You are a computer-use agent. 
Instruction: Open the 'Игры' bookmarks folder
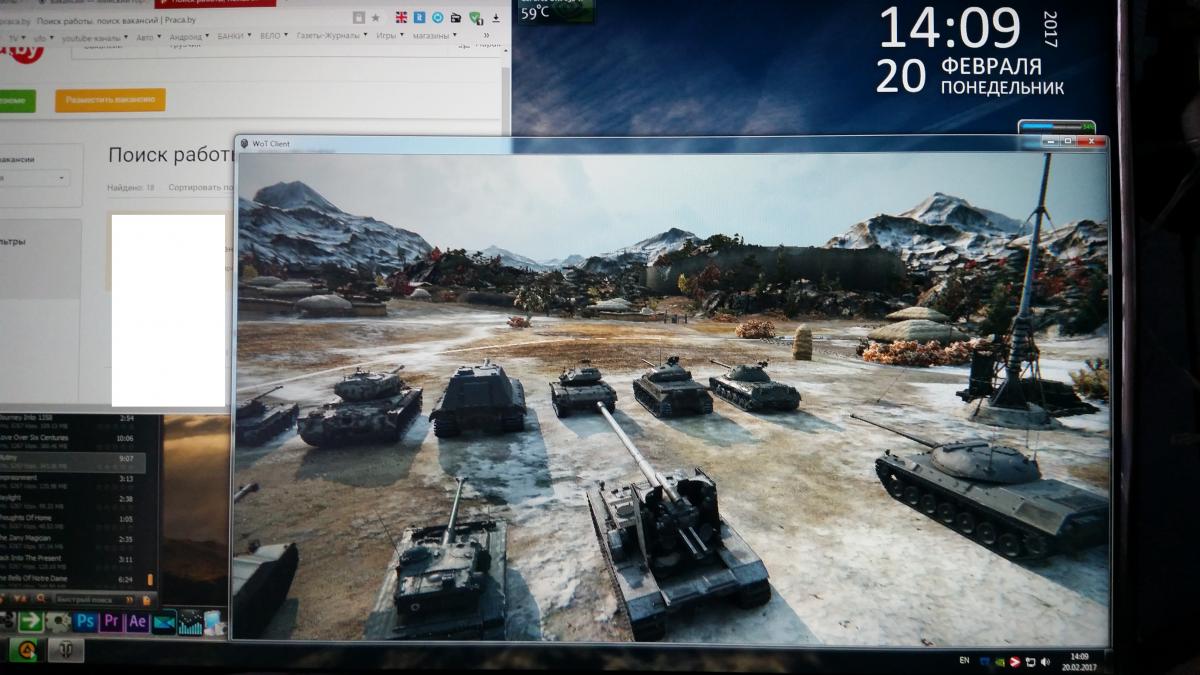390,36
